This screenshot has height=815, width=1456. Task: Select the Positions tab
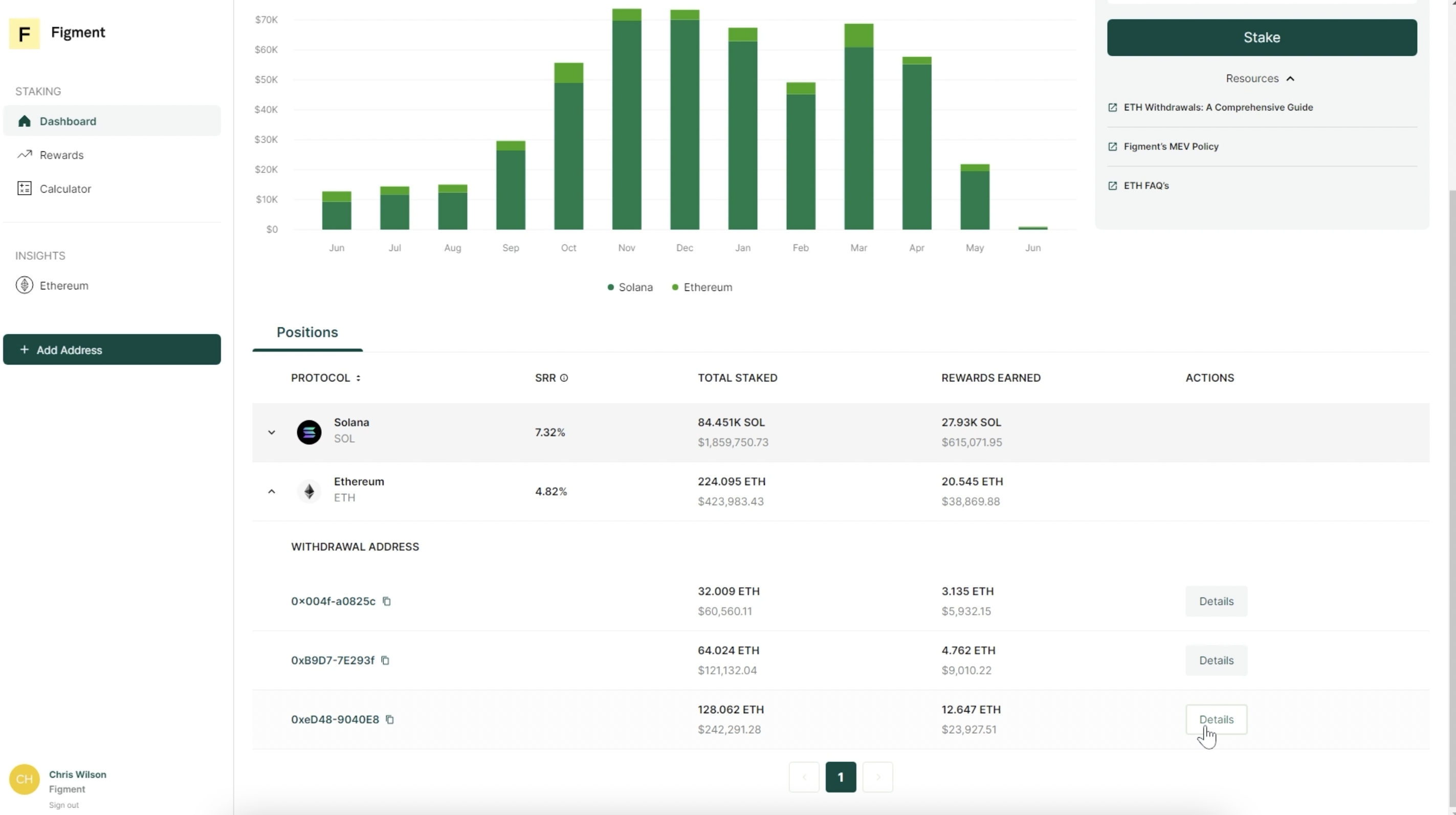click(x=307, y=332)
